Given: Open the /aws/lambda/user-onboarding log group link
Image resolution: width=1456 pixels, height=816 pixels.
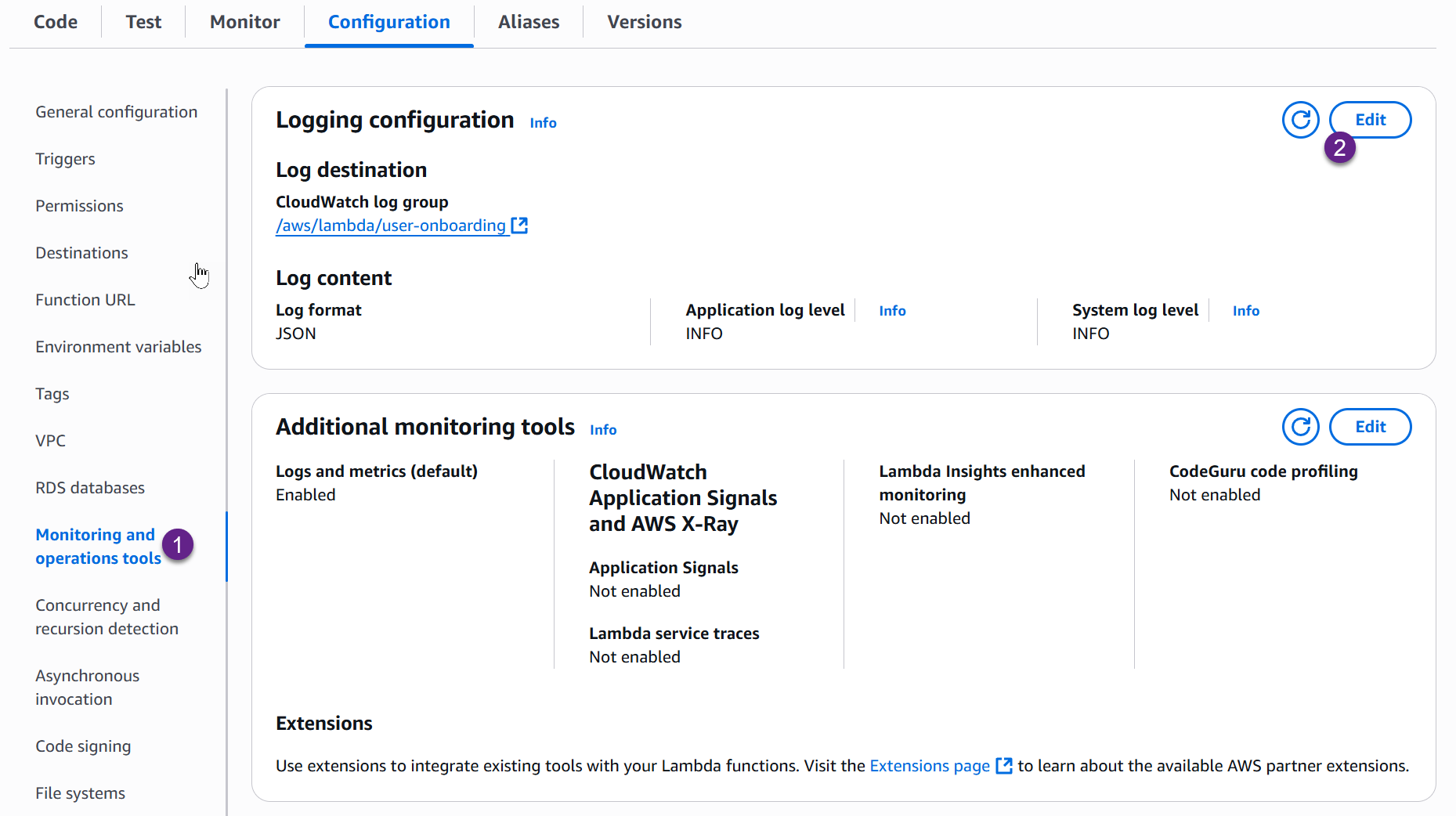Looking at the screenshot, I should [x=391, y=225].
